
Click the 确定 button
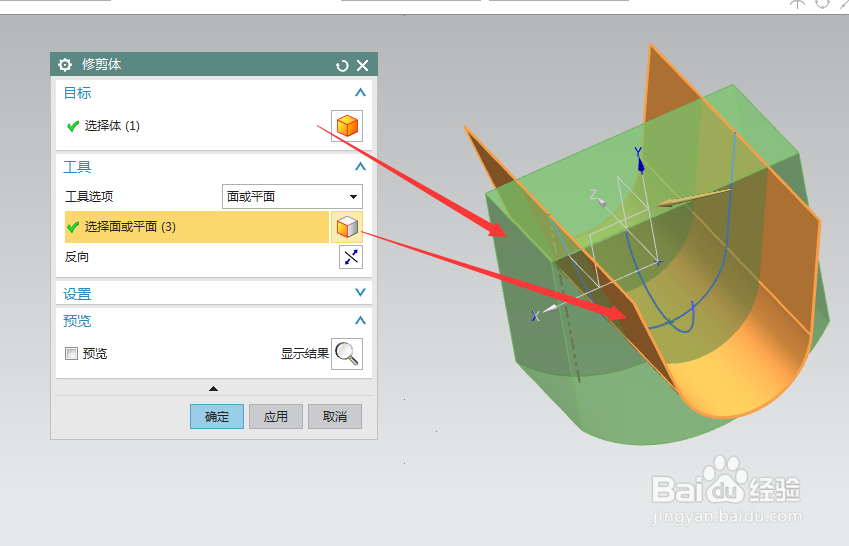point(217,417)
